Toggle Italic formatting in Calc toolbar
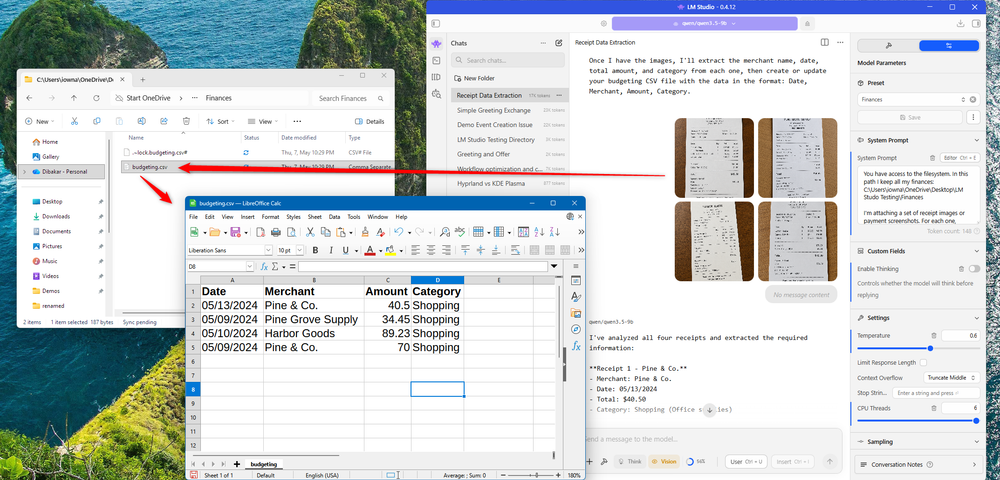The image size is (1000, 480). pos(330,251)
